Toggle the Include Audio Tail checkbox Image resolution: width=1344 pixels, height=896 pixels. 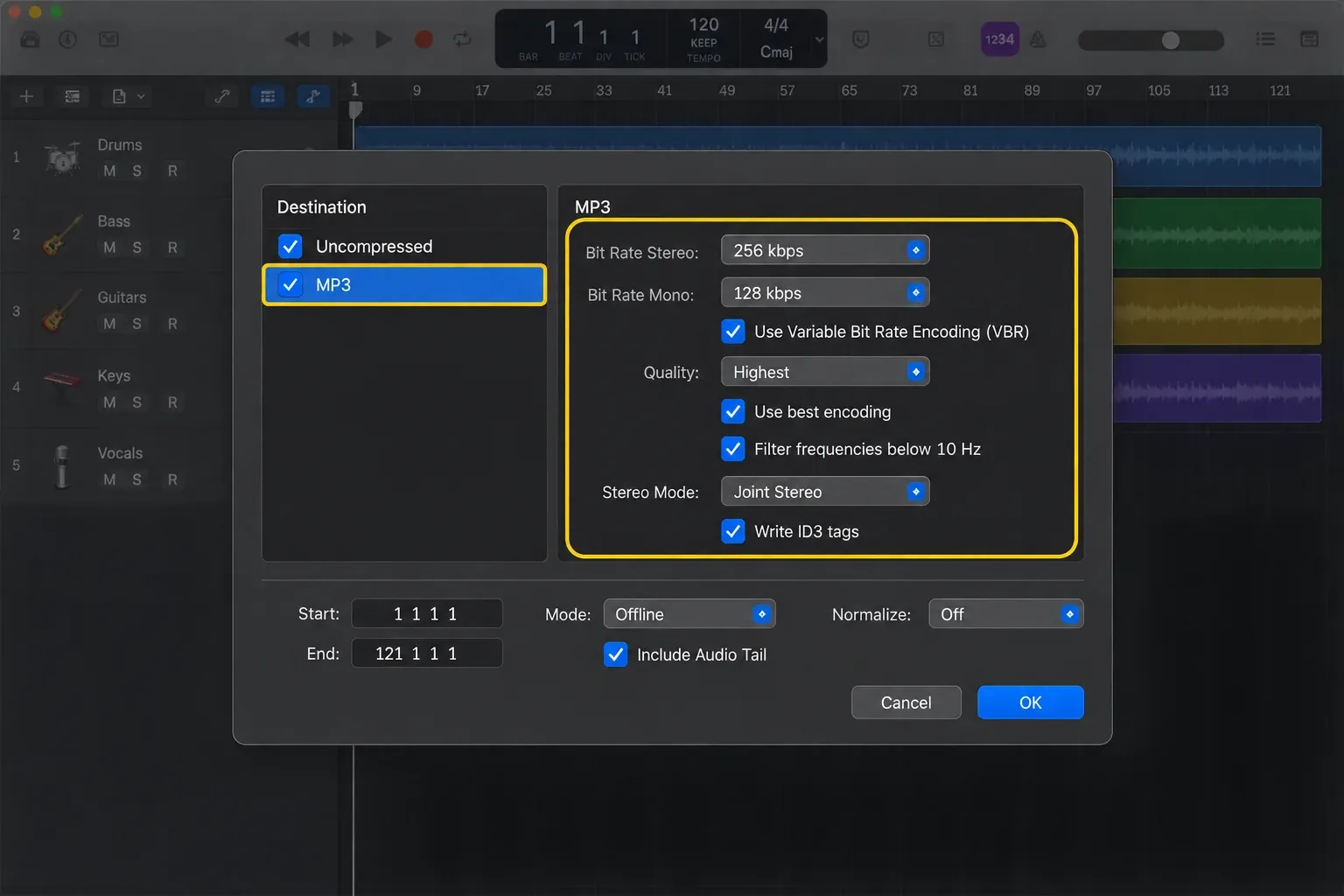point(616,654)
